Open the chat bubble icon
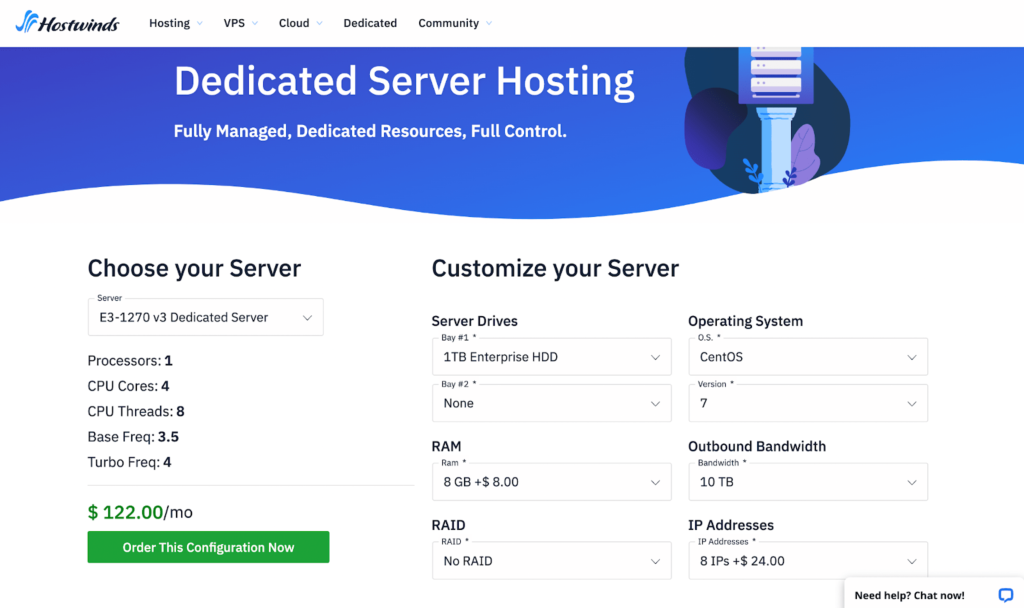 click(1005, 595)
